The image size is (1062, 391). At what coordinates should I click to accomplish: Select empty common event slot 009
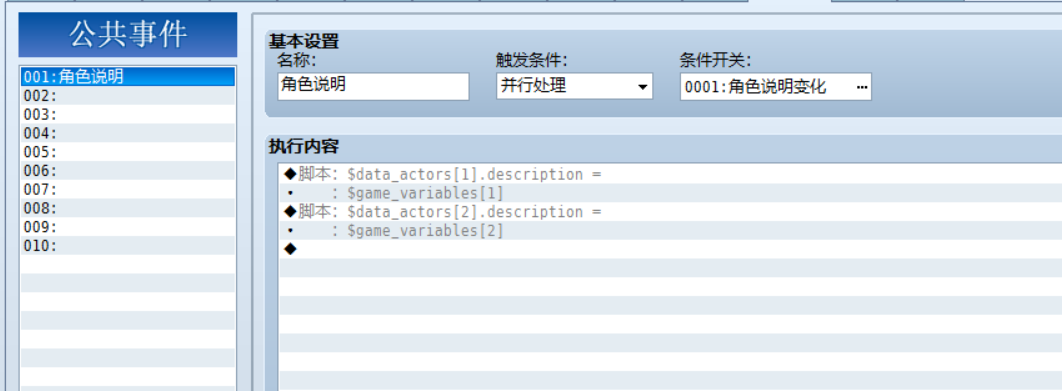[x=128, y=226]
